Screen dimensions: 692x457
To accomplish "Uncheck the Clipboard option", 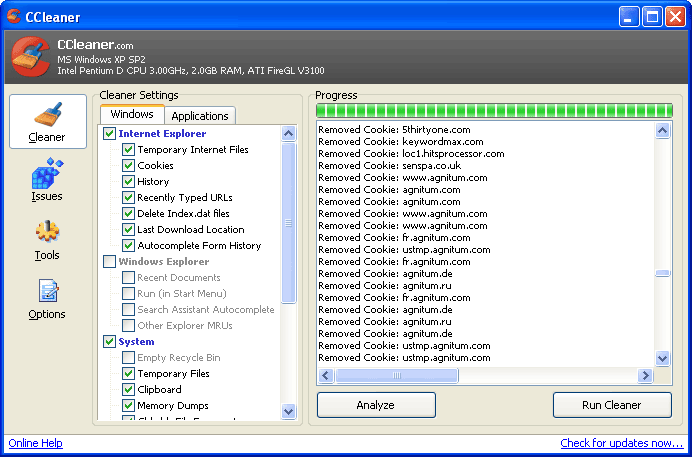I will [128, 389].
